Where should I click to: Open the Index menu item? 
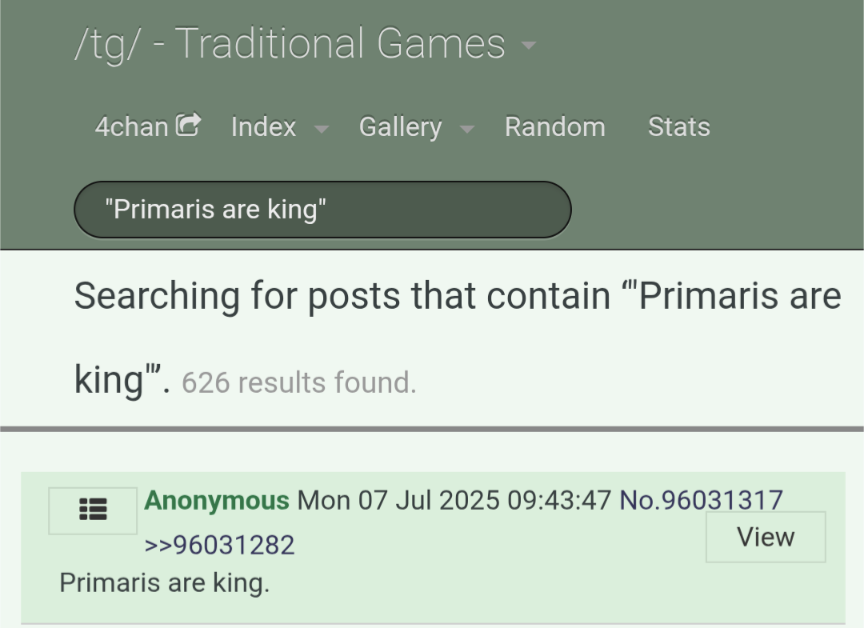pos(263,127)
